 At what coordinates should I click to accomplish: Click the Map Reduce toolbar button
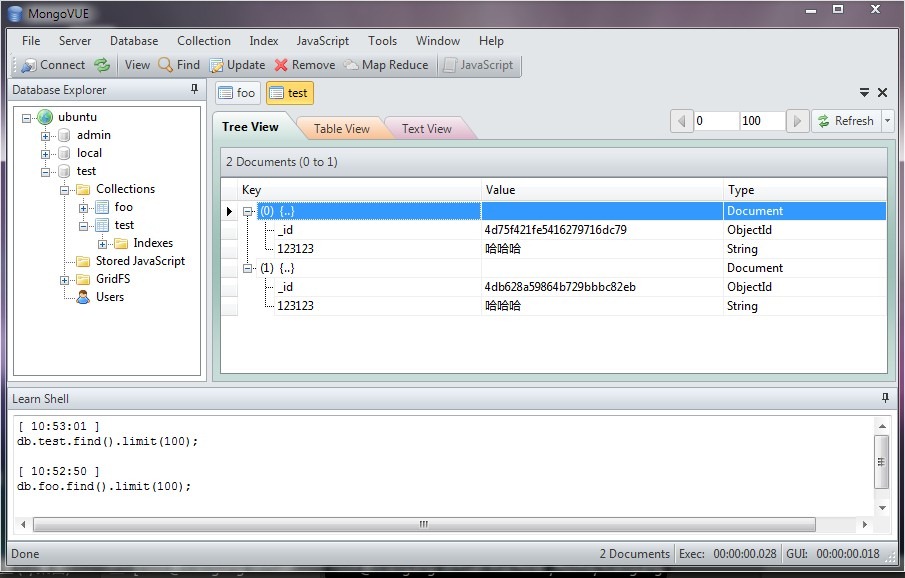(x=386, y=65)
